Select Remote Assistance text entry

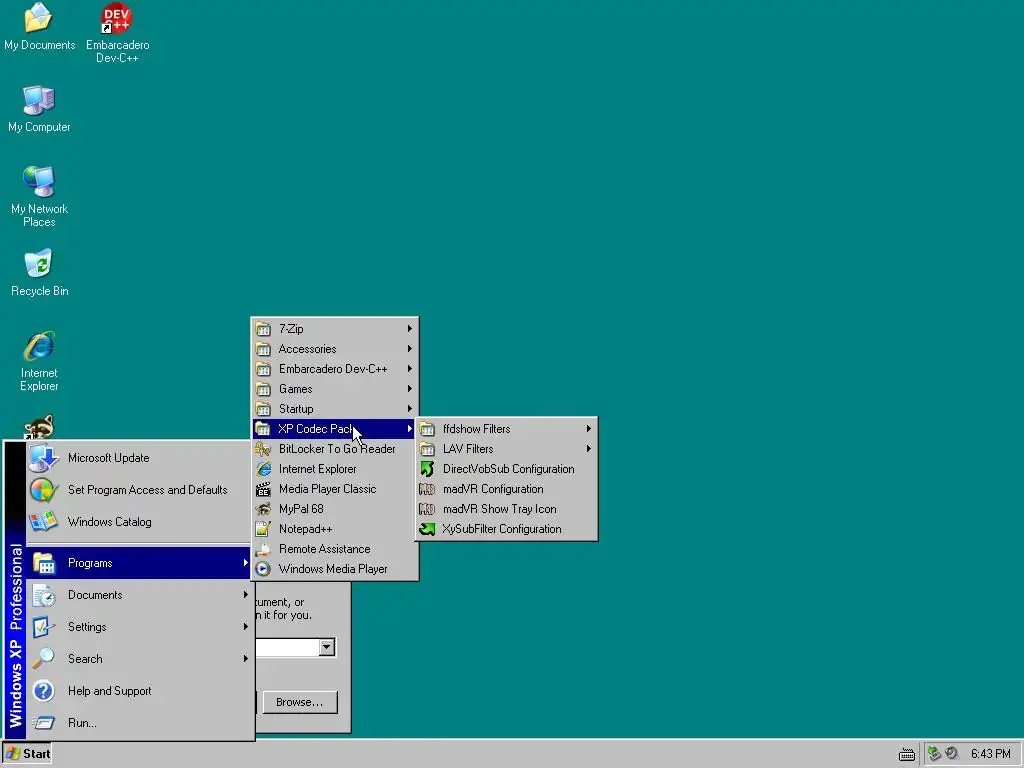coord(324,549)
